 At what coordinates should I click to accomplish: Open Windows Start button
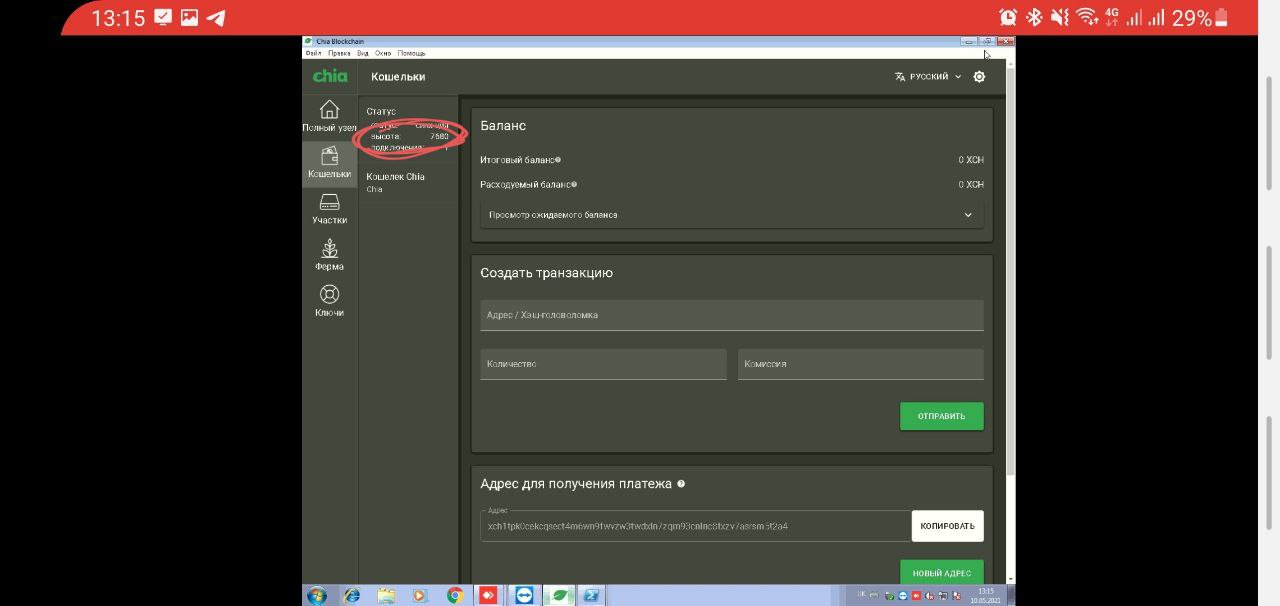point(316,595)
